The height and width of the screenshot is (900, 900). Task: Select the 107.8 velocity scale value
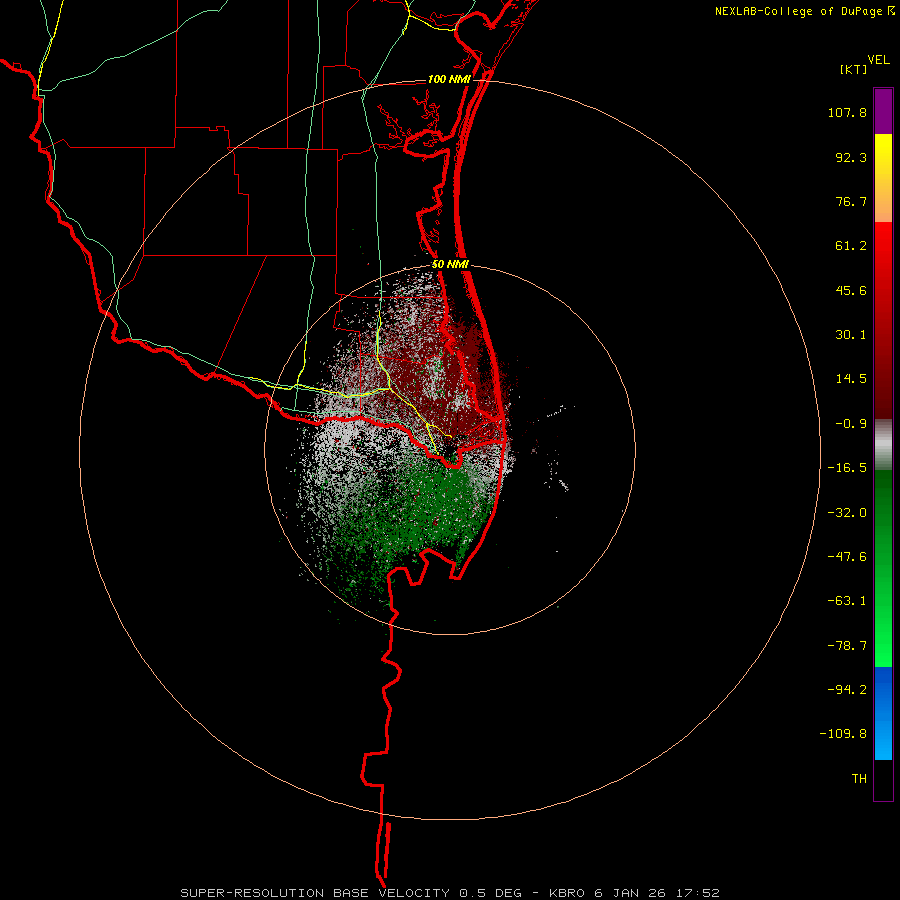(x=847, y=112)
